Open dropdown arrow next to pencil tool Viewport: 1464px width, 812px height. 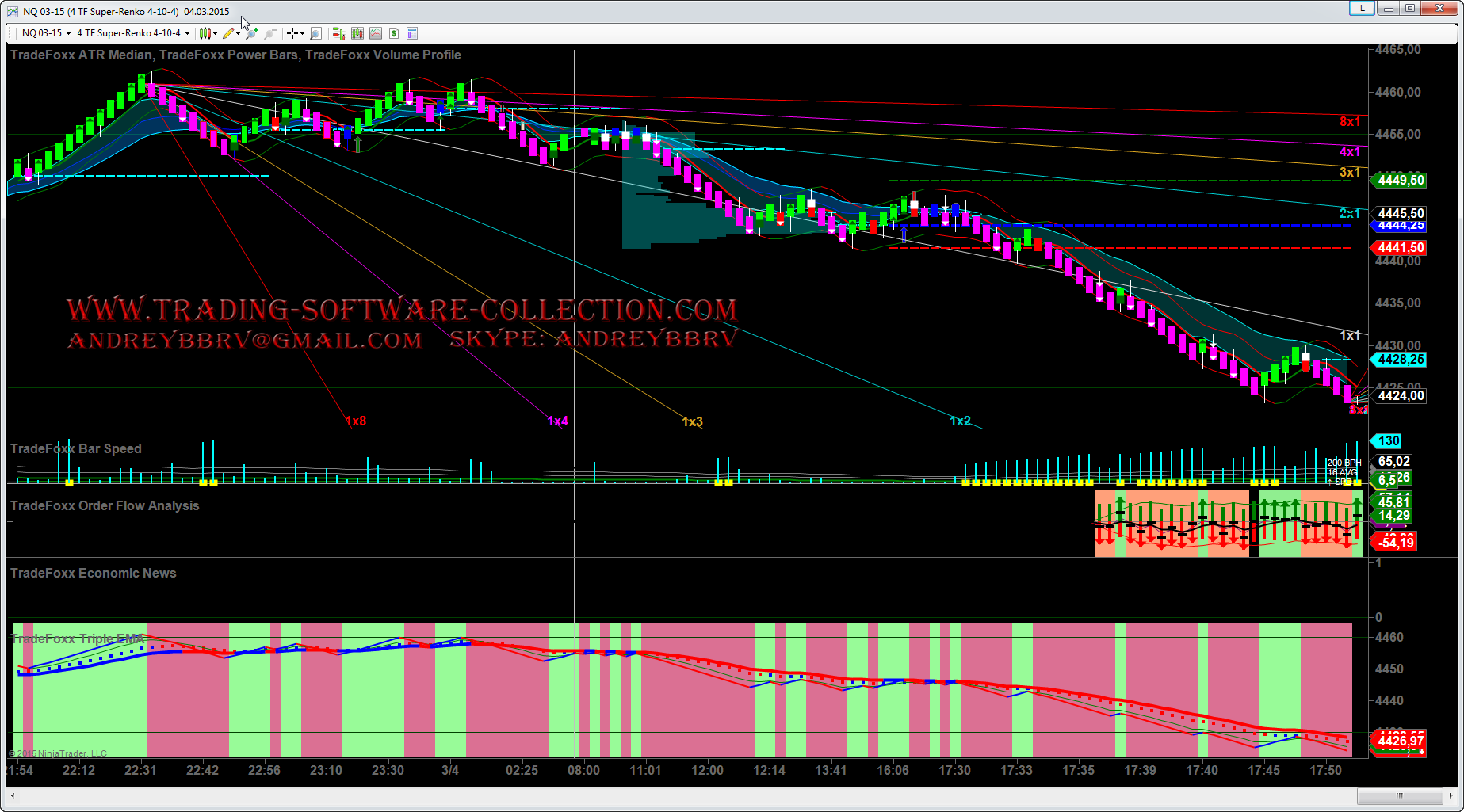[238, 33]
